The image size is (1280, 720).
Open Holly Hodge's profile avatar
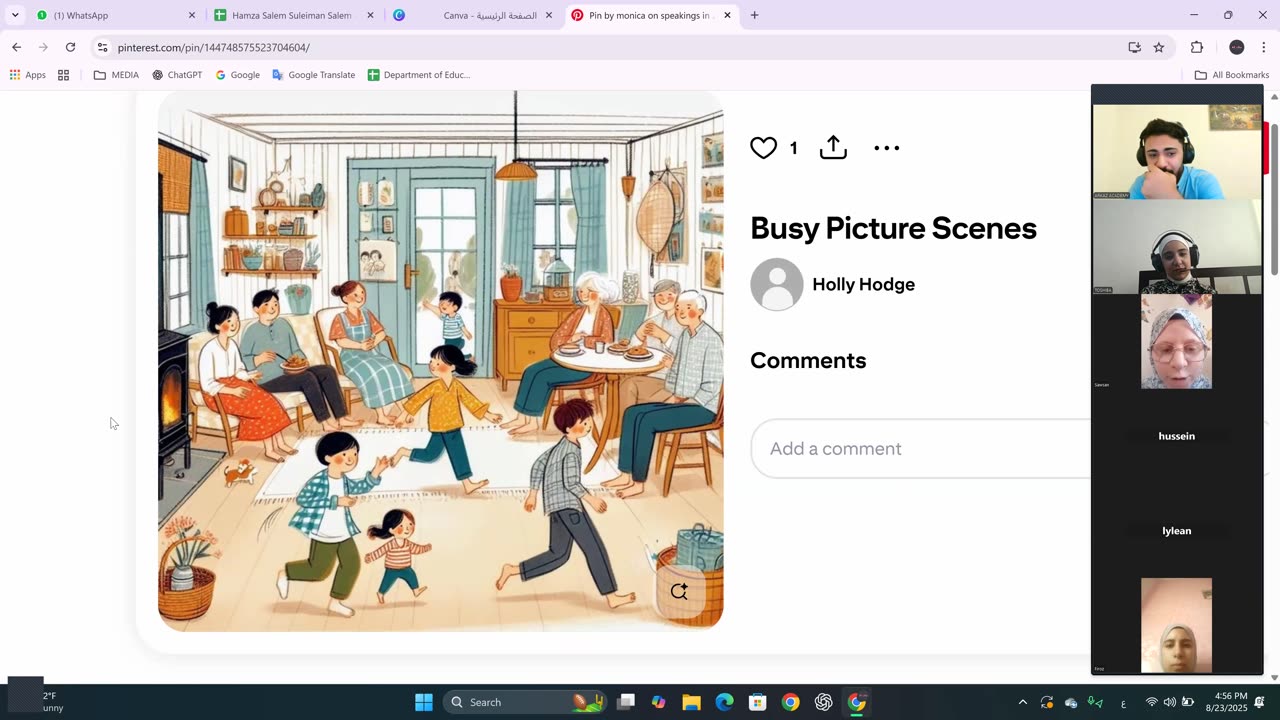coord(777,284)
